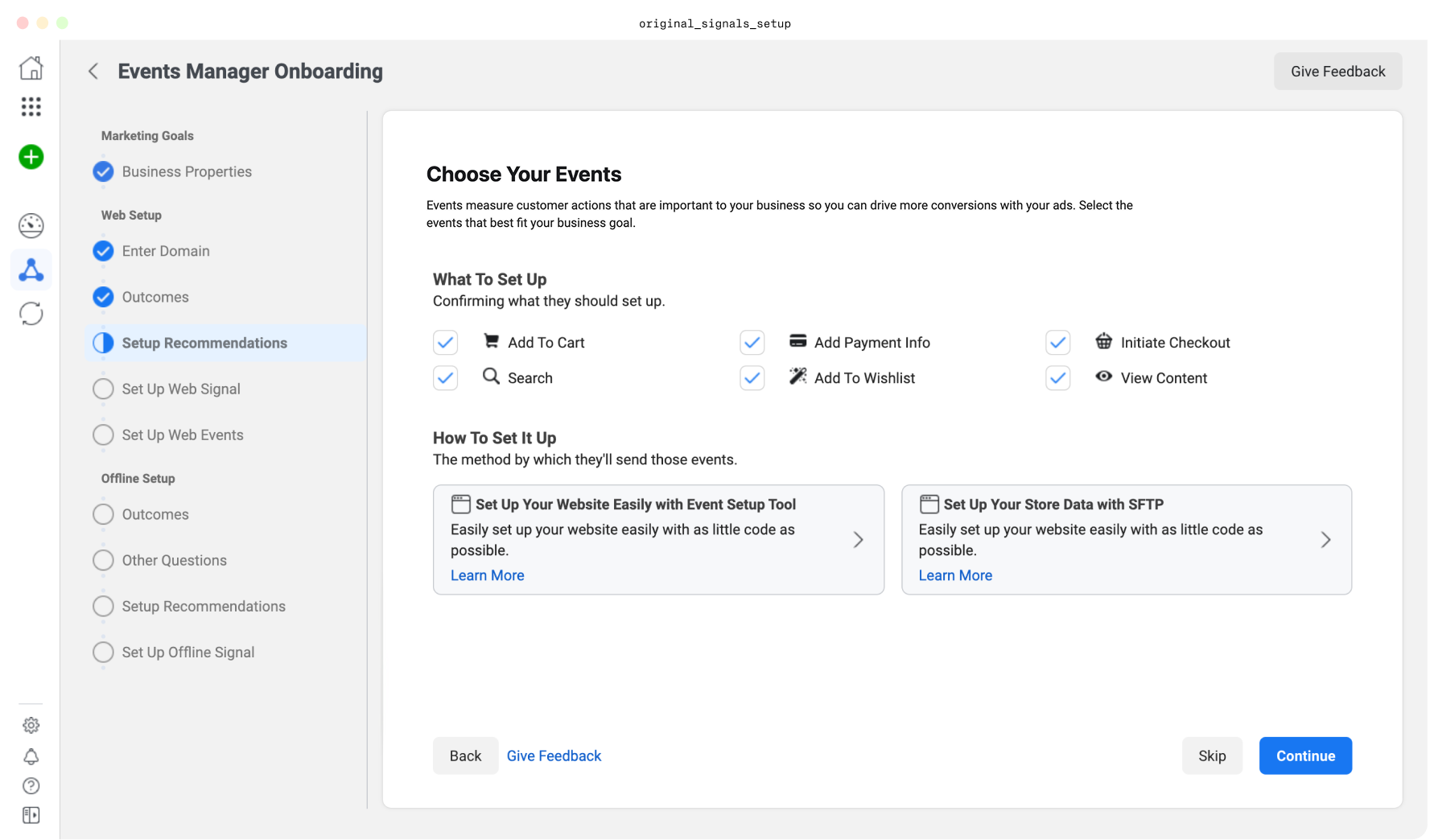
Task: Click the Initiate Checkout basket icon
Action: coord(1104,341)
